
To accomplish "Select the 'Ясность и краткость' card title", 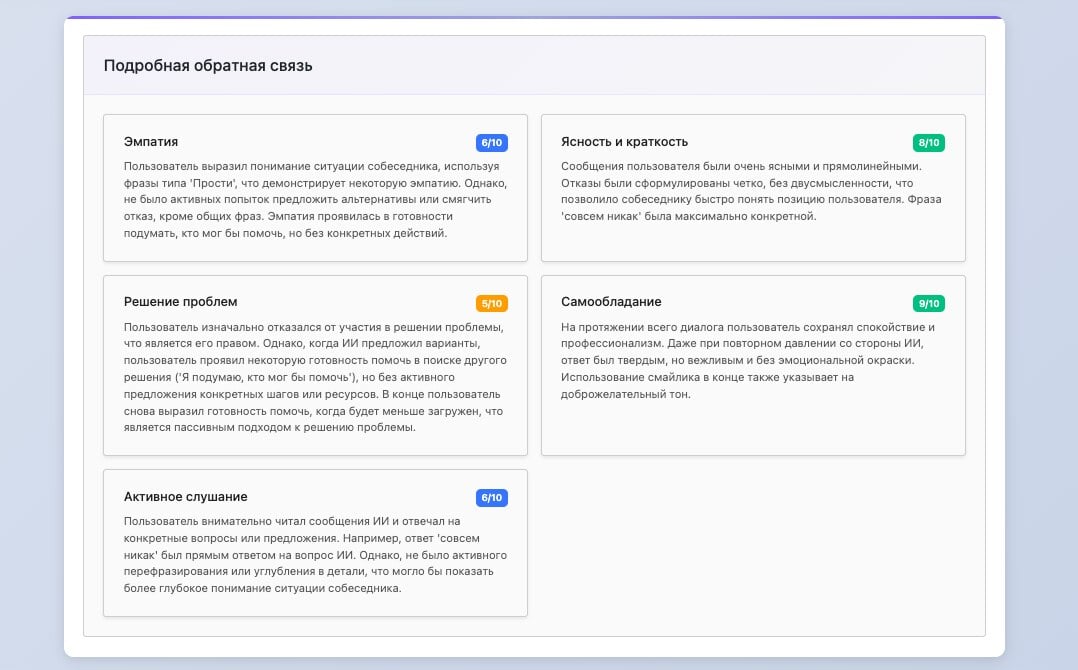I will tap(624, 142).
